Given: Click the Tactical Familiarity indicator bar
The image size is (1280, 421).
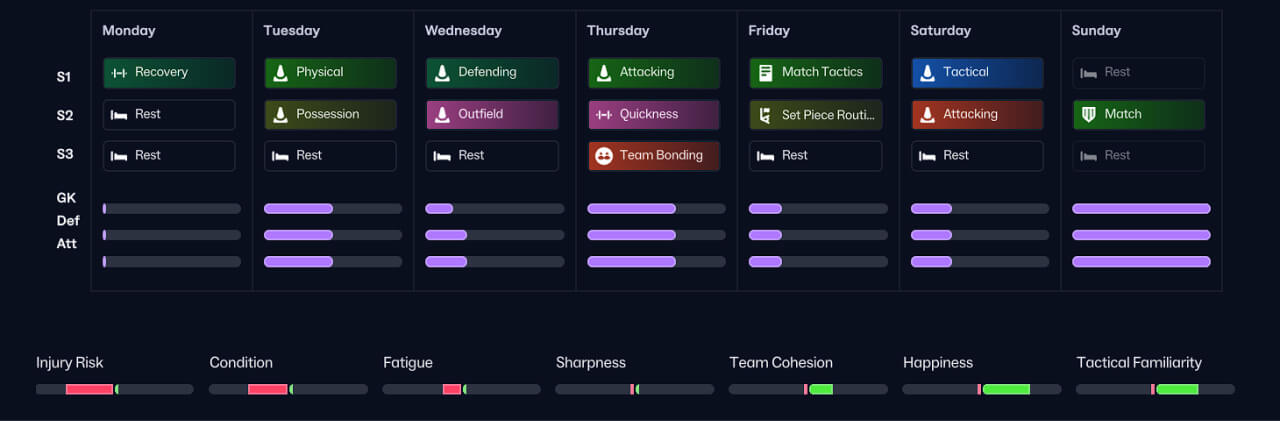Looking at the screenshot, I should point(1155,389).
